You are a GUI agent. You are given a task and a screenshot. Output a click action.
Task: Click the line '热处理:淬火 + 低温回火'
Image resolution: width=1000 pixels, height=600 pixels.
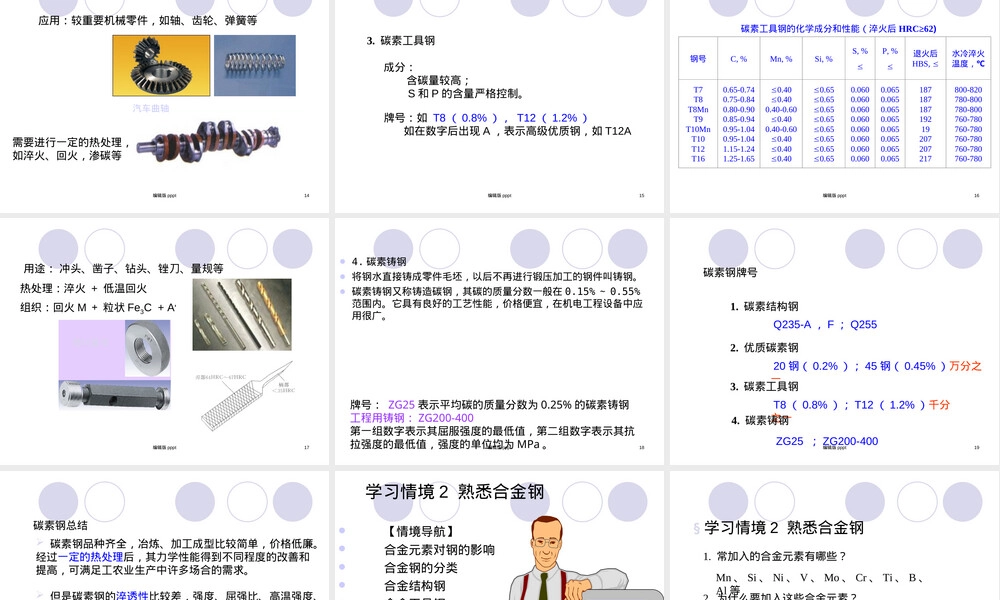pyautogui.click(x=84, y=288)
